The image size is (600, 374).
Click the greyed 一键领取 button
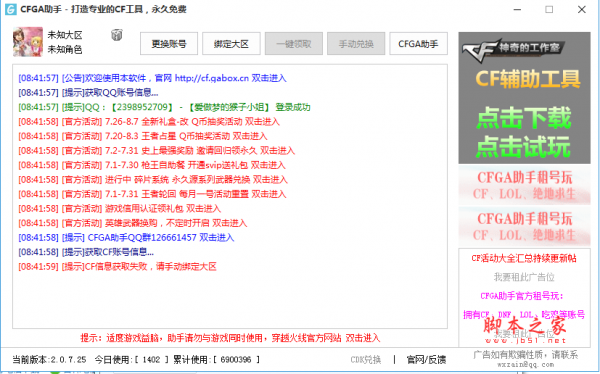point(294,44)
